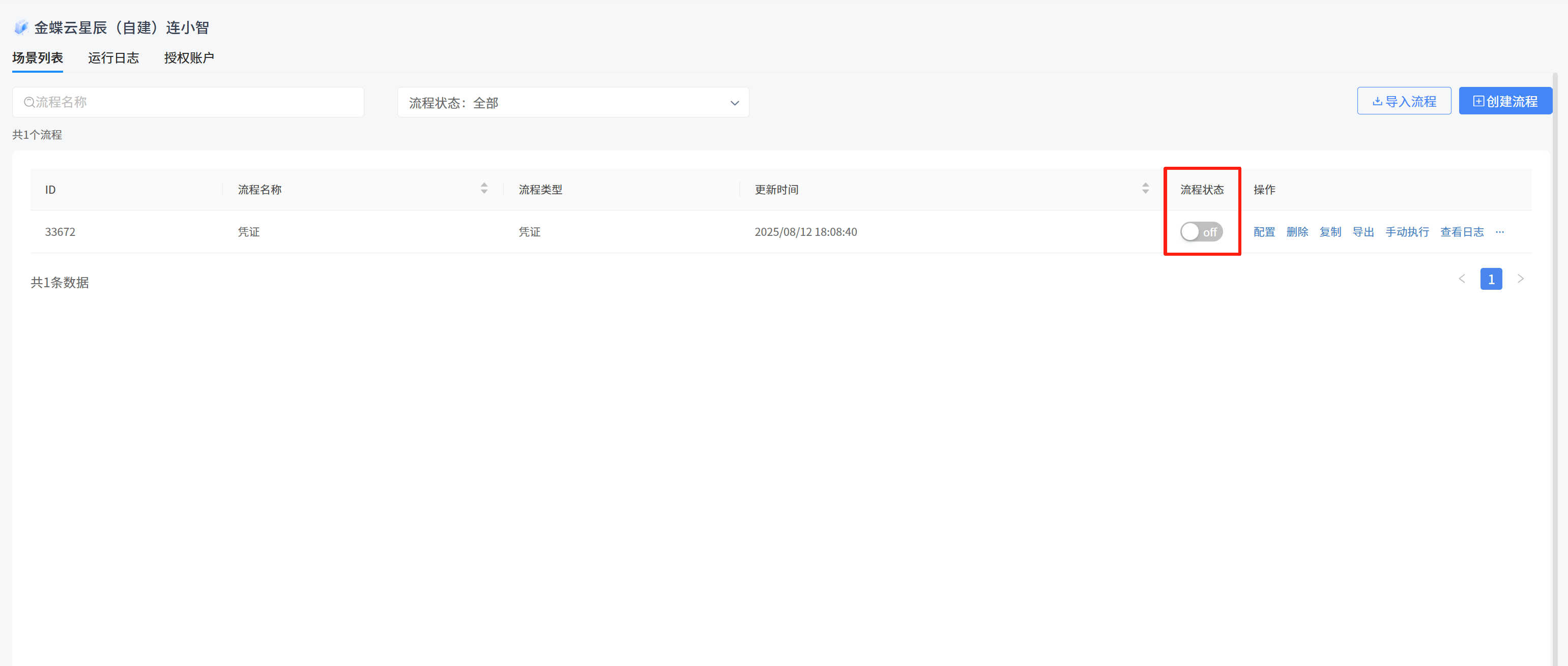Select page 1 in pagination

(1491, 279)
